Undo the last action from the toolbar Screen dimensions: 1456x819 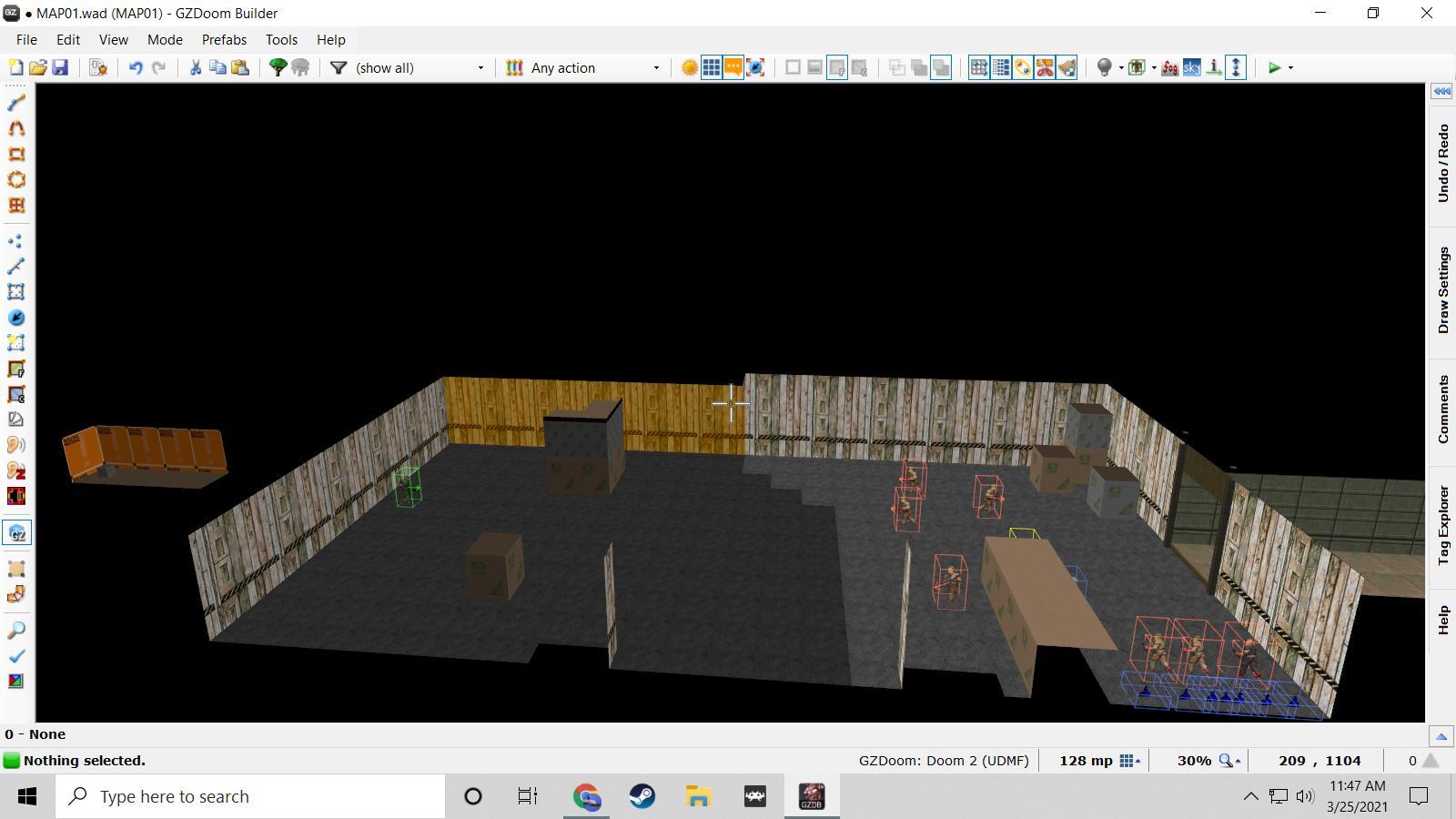[x=136, y=67]
